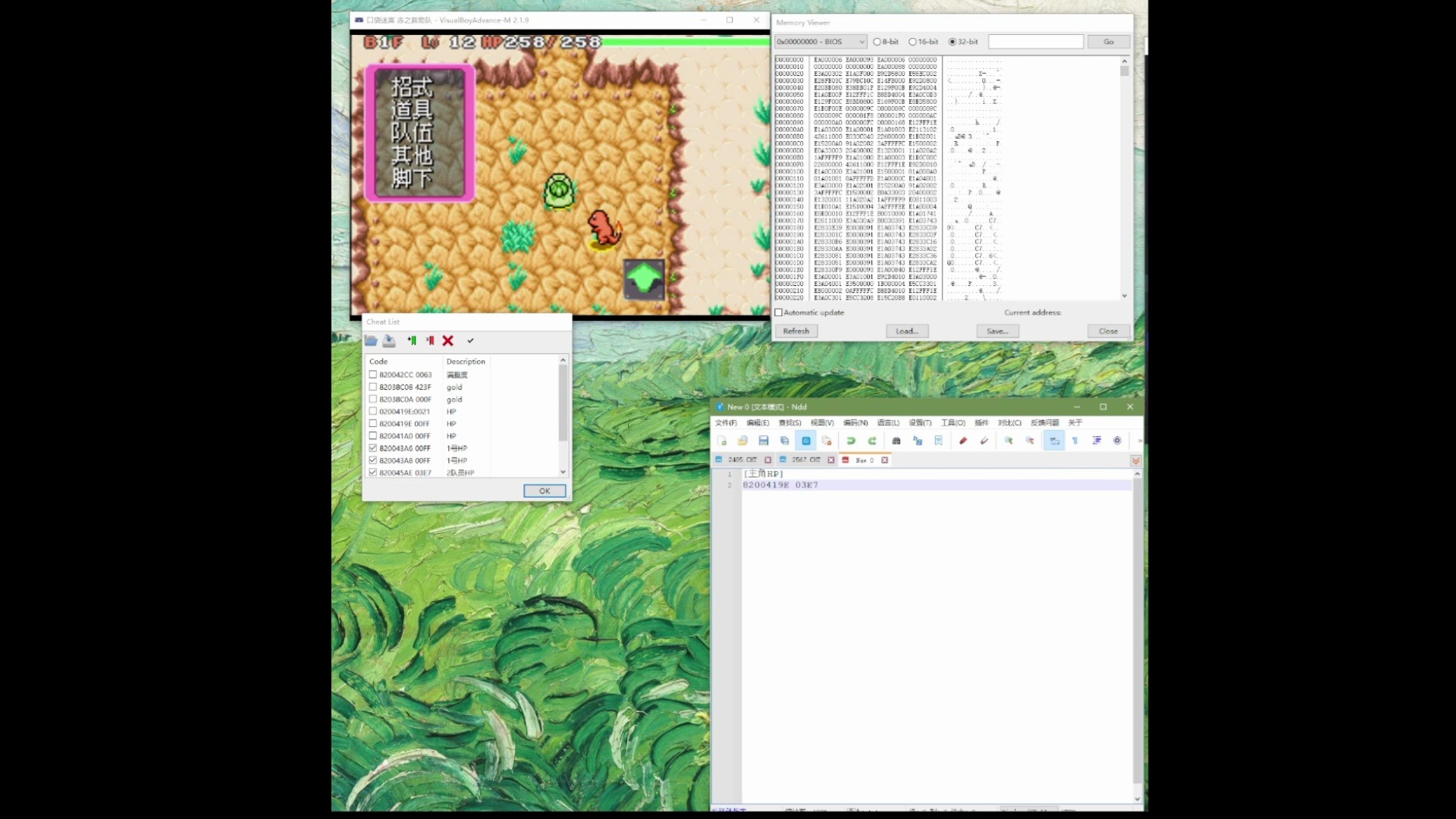Image resolution: width=1456 pixels, height=819 pixels.
Task: Toggle the word wrap toolbar icon
Action: click(x=1054, y=441)
